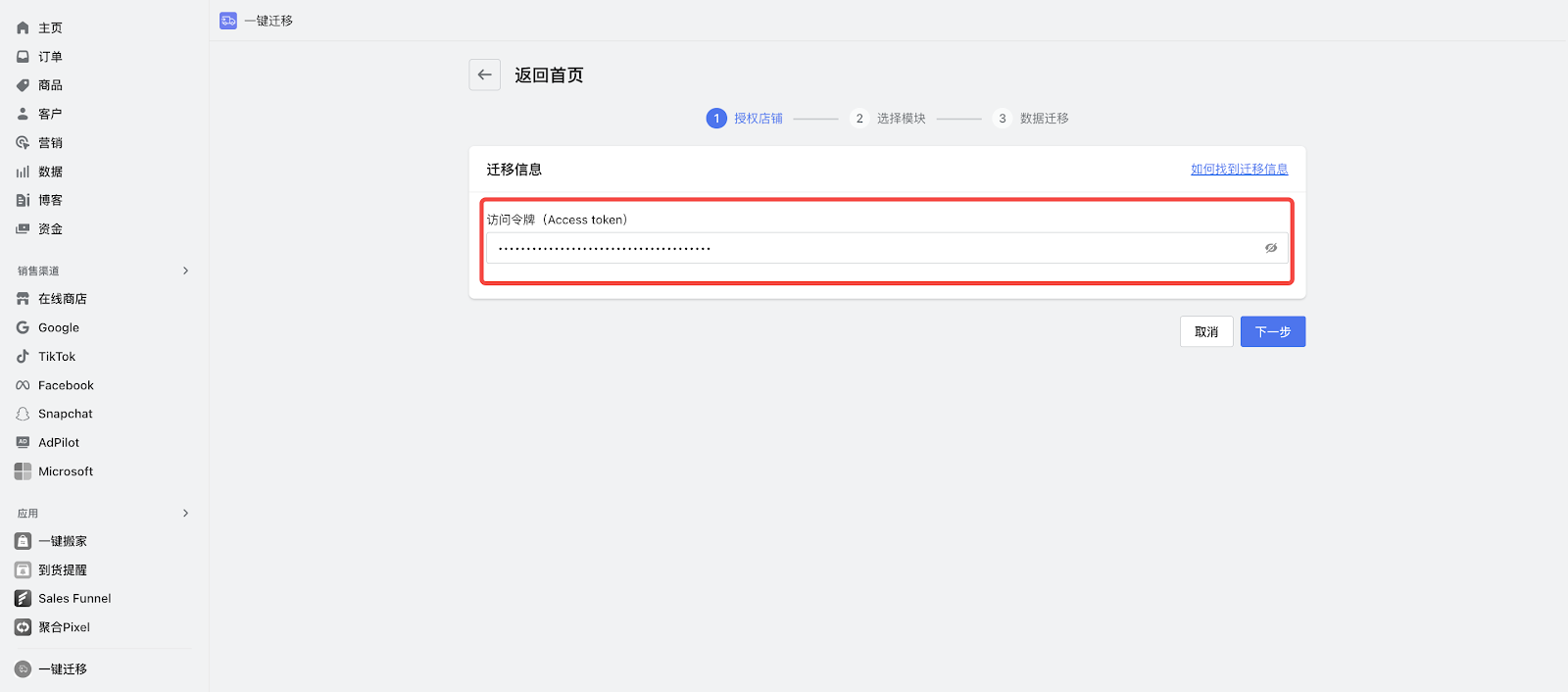Image resolution: width=1568 pixels, height=692 pixels.
Task: Click the TikTok channel icon
Action: click(x=23, y=357)
